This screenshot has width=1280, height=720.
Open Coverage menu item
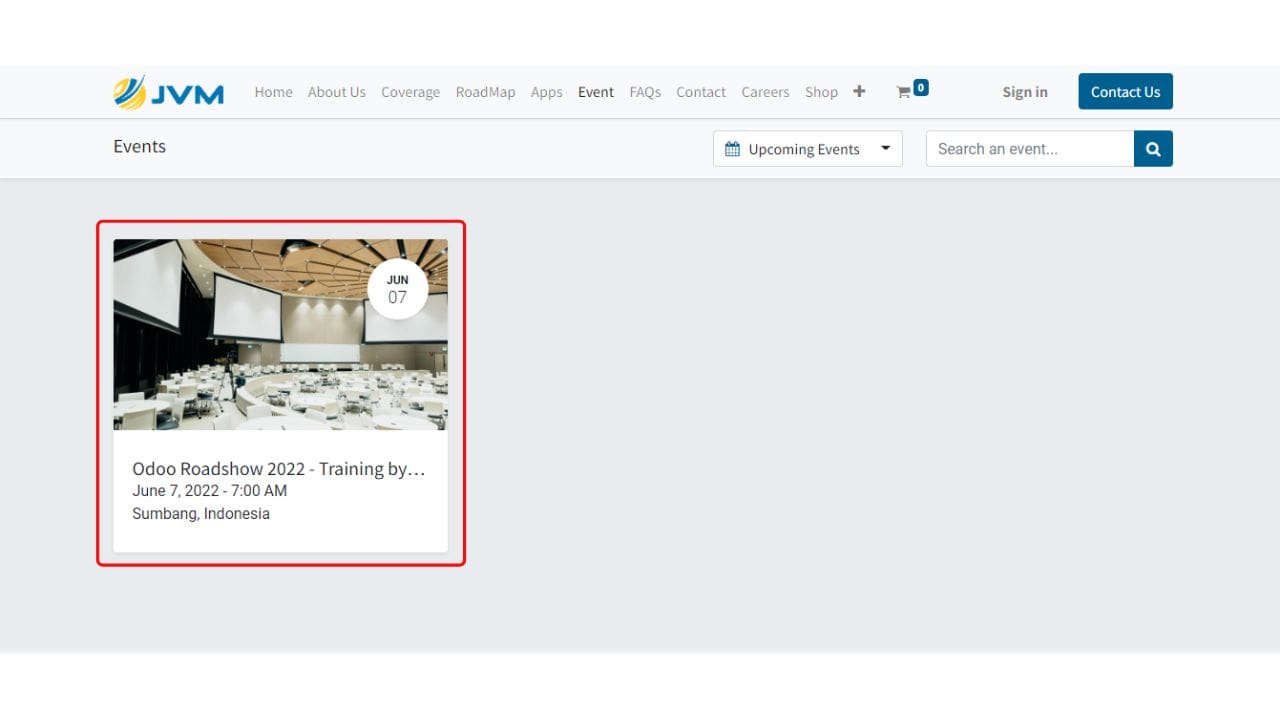point(410,92)
